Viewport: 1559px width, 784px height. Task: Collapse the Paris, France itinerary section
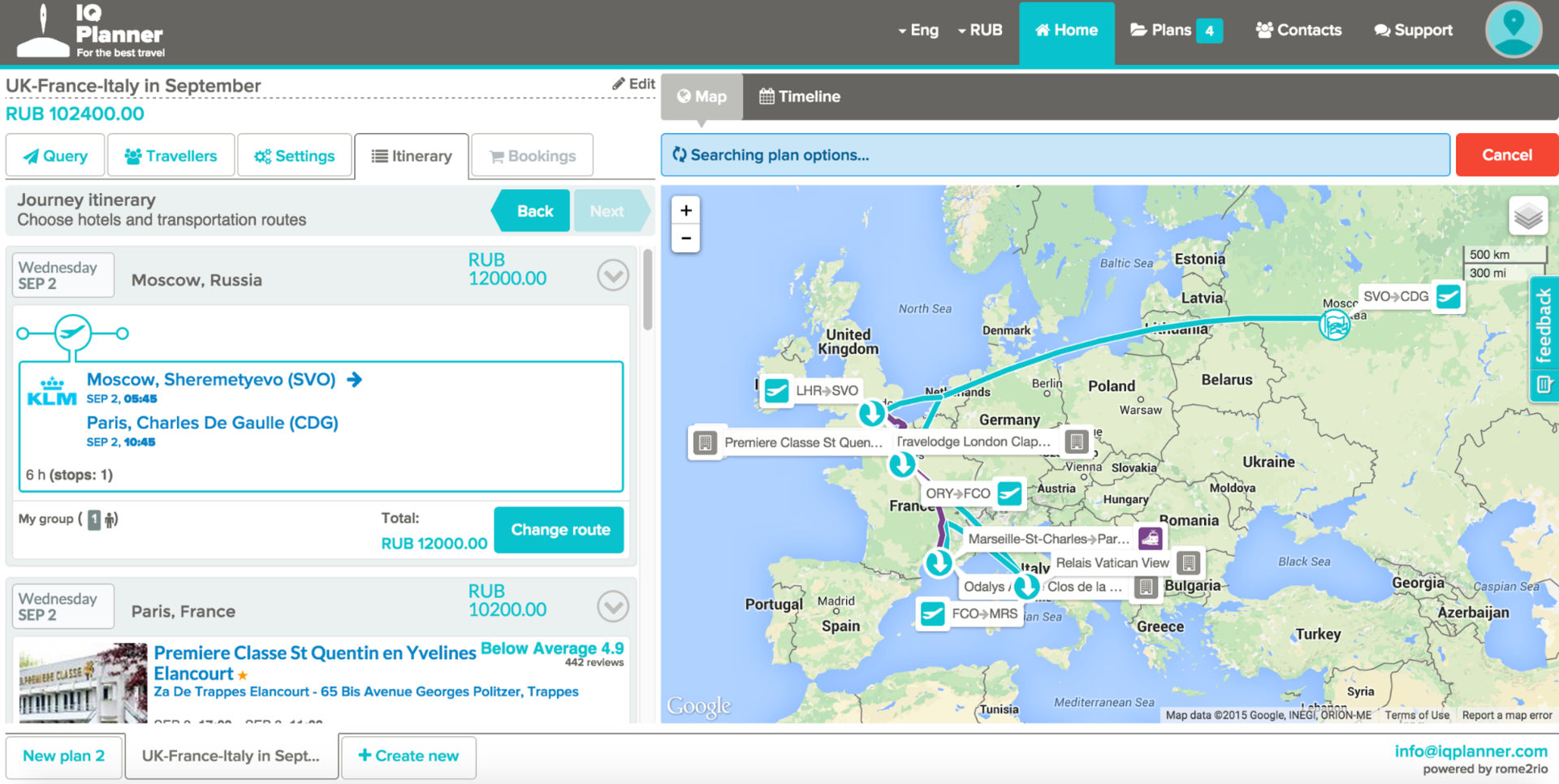pos(613,606)
